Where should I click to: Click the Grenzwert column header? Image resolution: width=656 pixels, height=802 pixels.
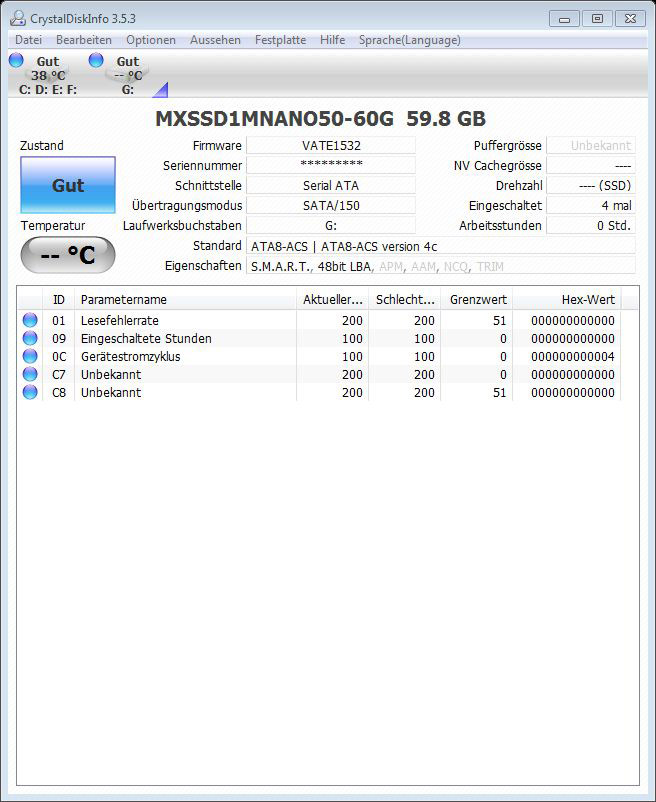click(x=477, y=300)
